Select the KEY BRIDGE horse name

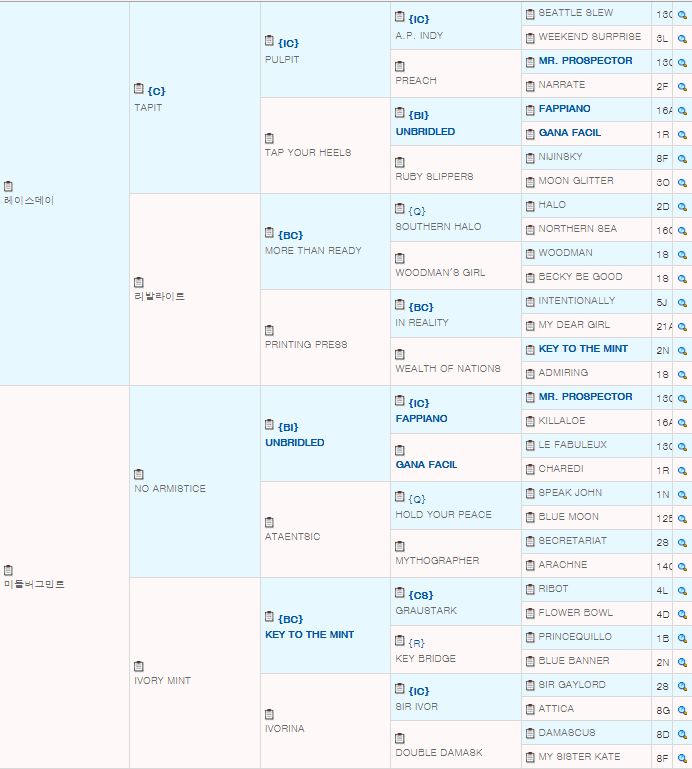(426, 659)
